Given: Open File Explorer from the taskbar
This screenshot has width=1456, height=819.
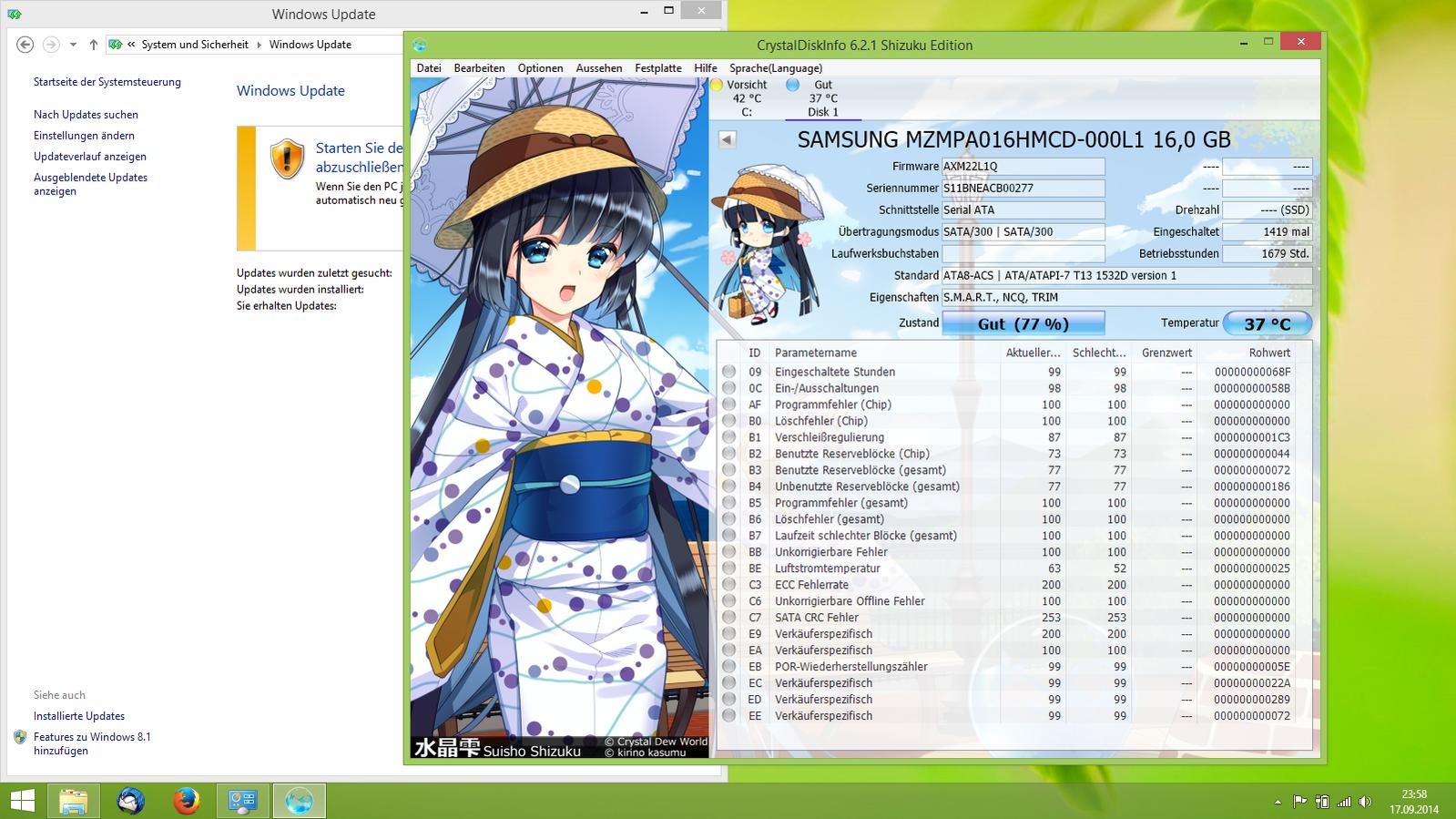Looking at the screenshot, I should pos(74,801).
